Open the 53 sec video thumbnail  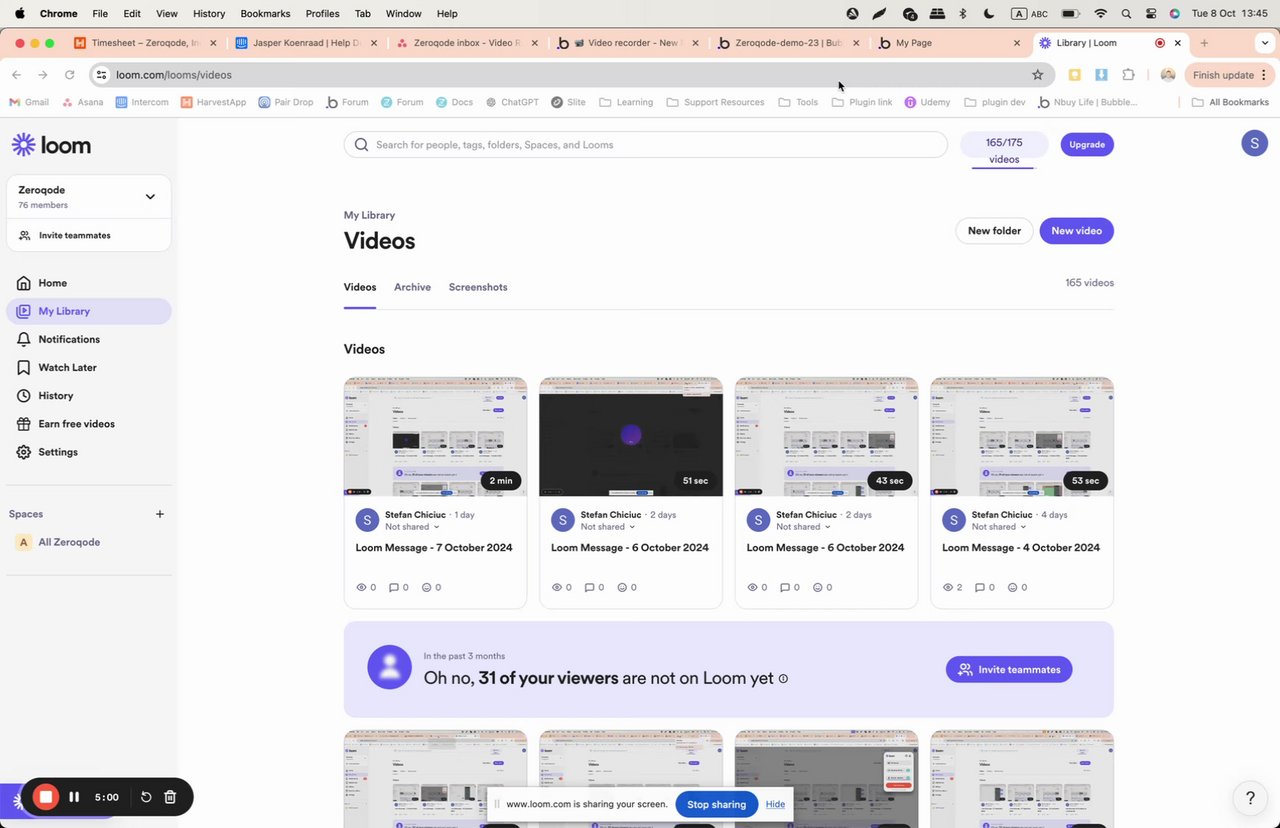[1022, 436]
